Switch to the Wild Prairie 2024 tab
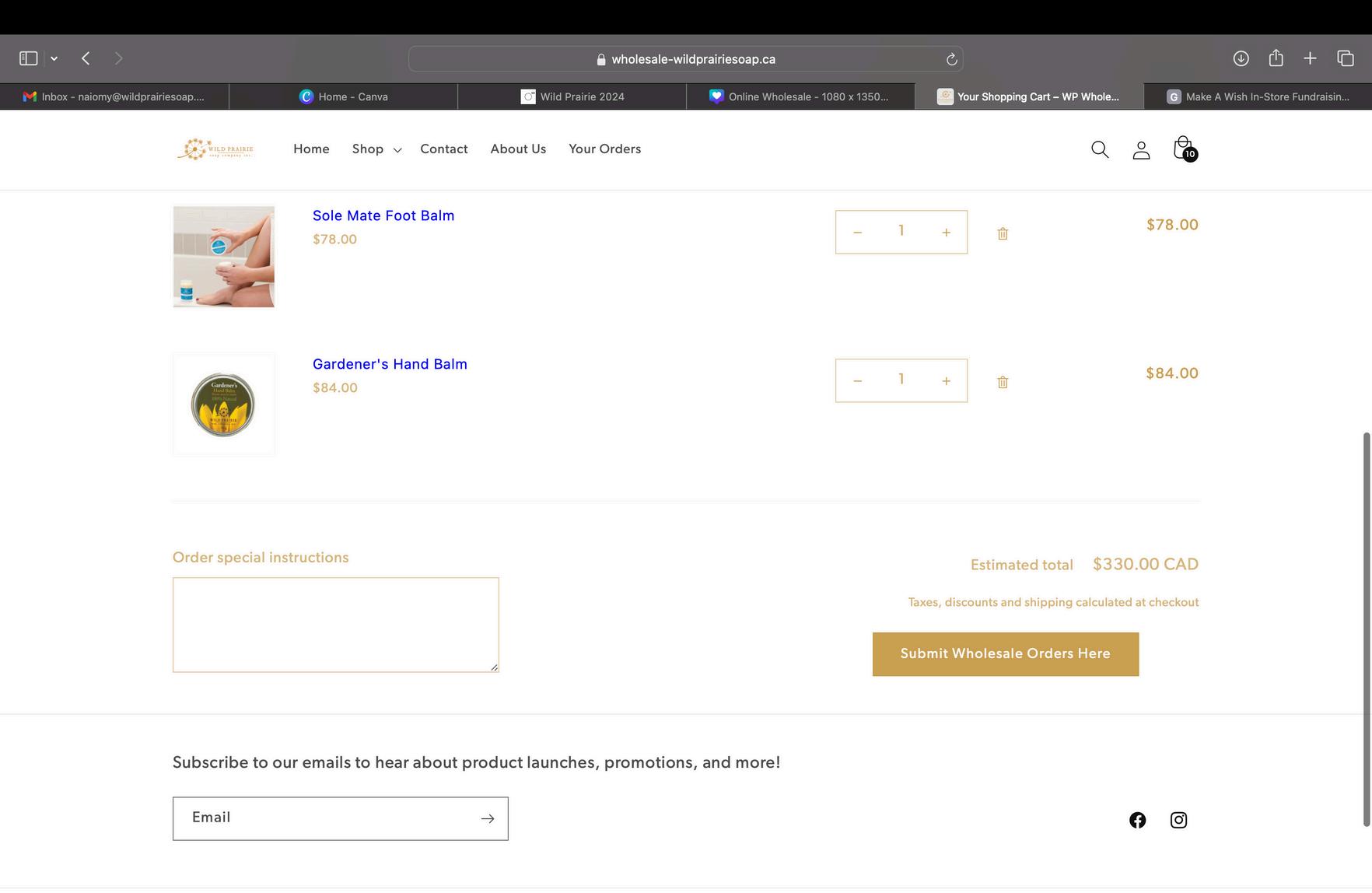The width and height of the screenshot is (1372, 893). (572, 96)
